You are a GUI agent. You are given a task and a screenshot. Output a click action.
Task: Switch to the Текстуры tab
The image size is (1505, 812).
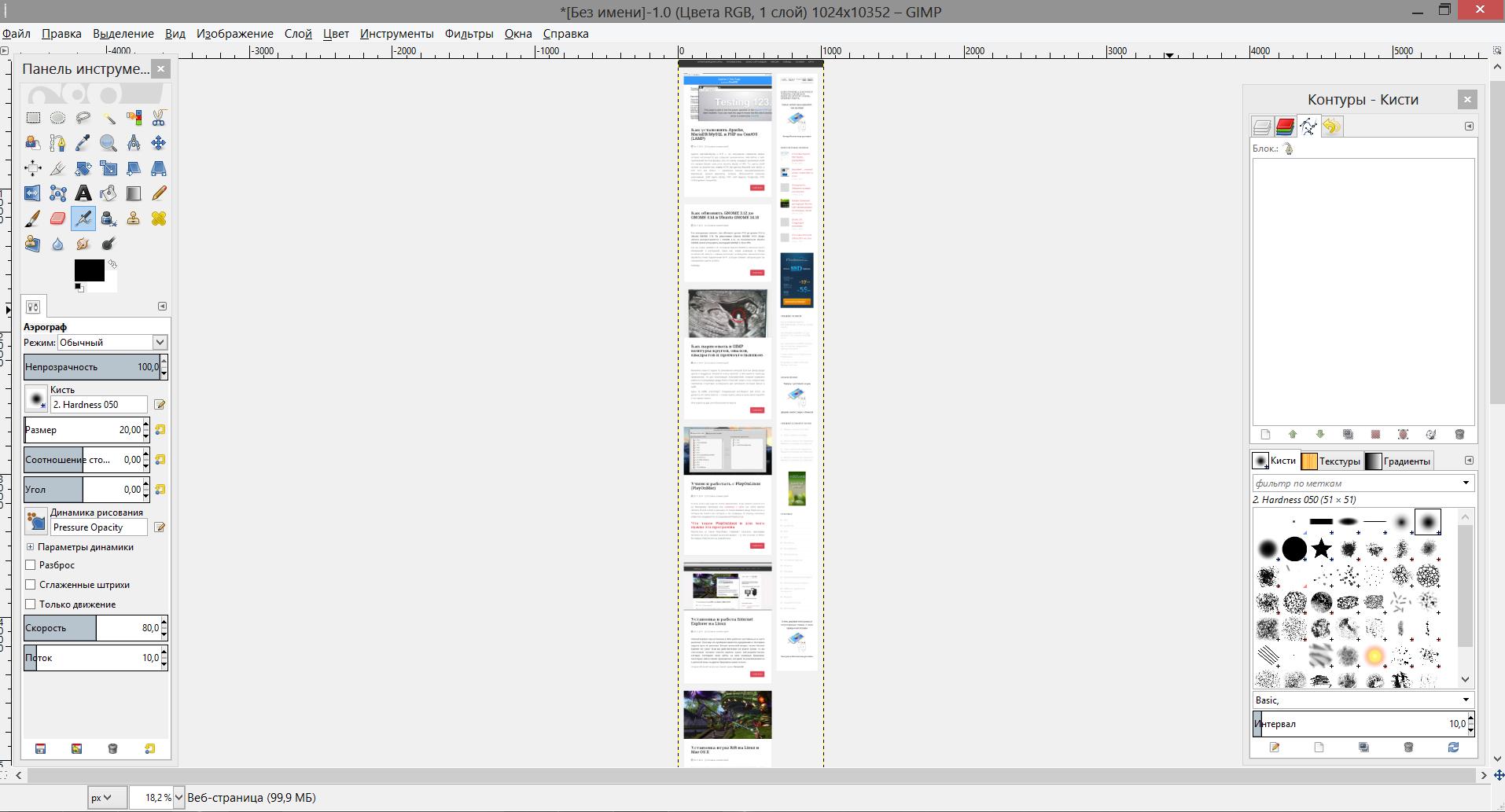point(1330,461)
